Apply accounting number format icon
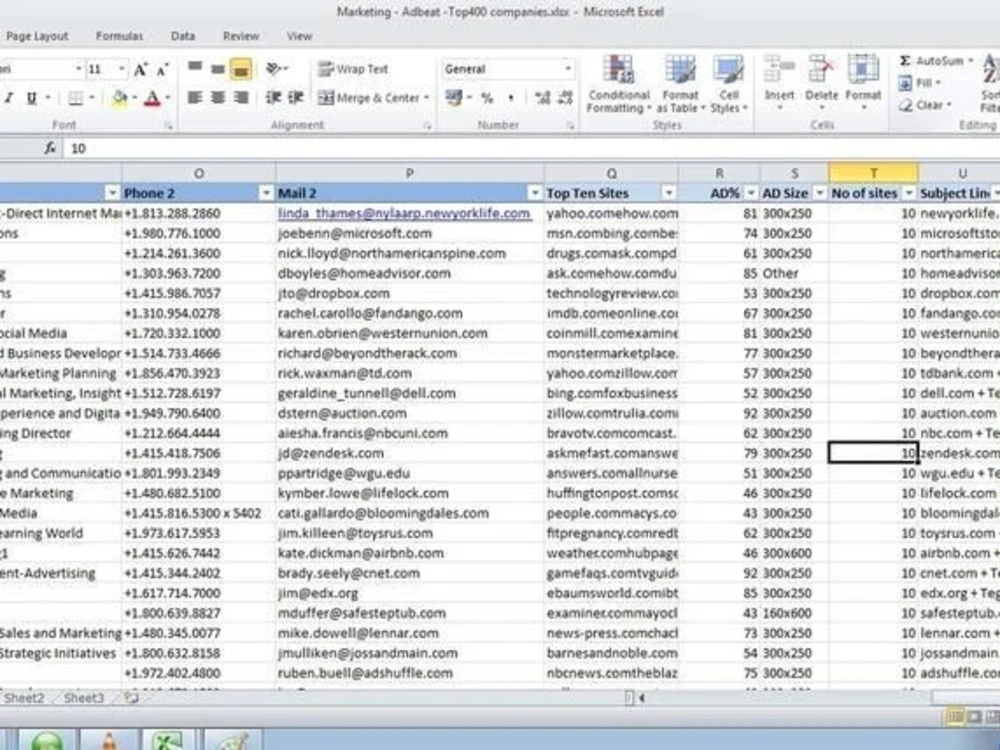1000x750 pixels. point(453,98)
